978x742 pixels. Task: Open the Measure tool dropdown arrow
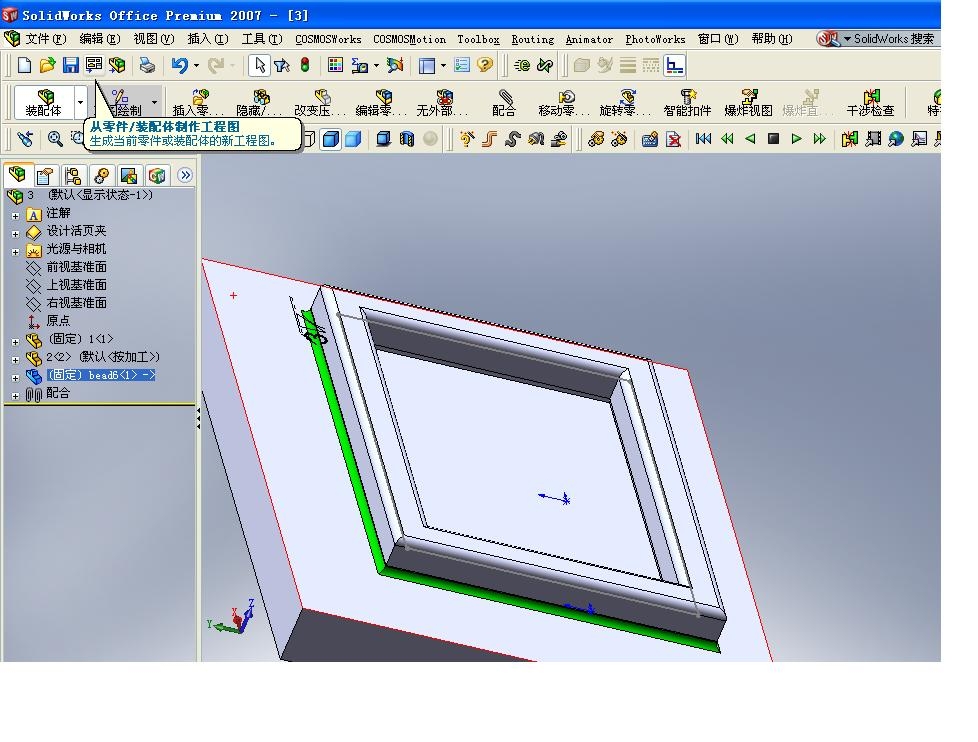click(376, 65)
